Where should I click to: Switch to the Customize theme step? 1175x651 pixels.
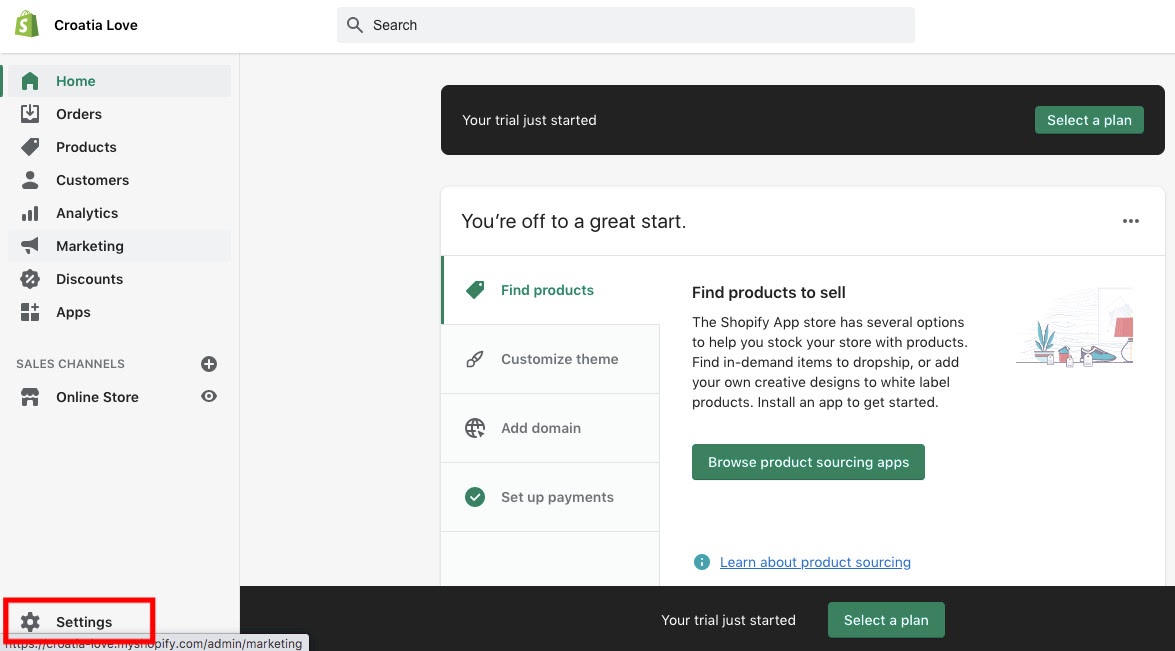(551, 359)
